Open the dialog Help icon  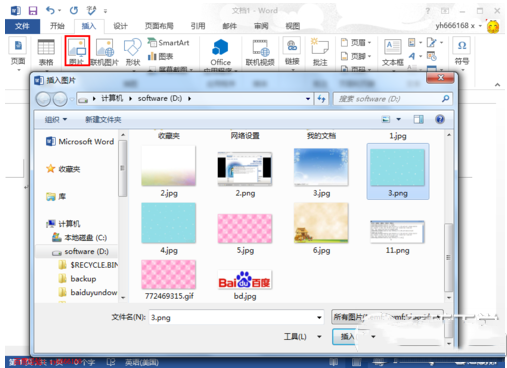tap(440, 119)
